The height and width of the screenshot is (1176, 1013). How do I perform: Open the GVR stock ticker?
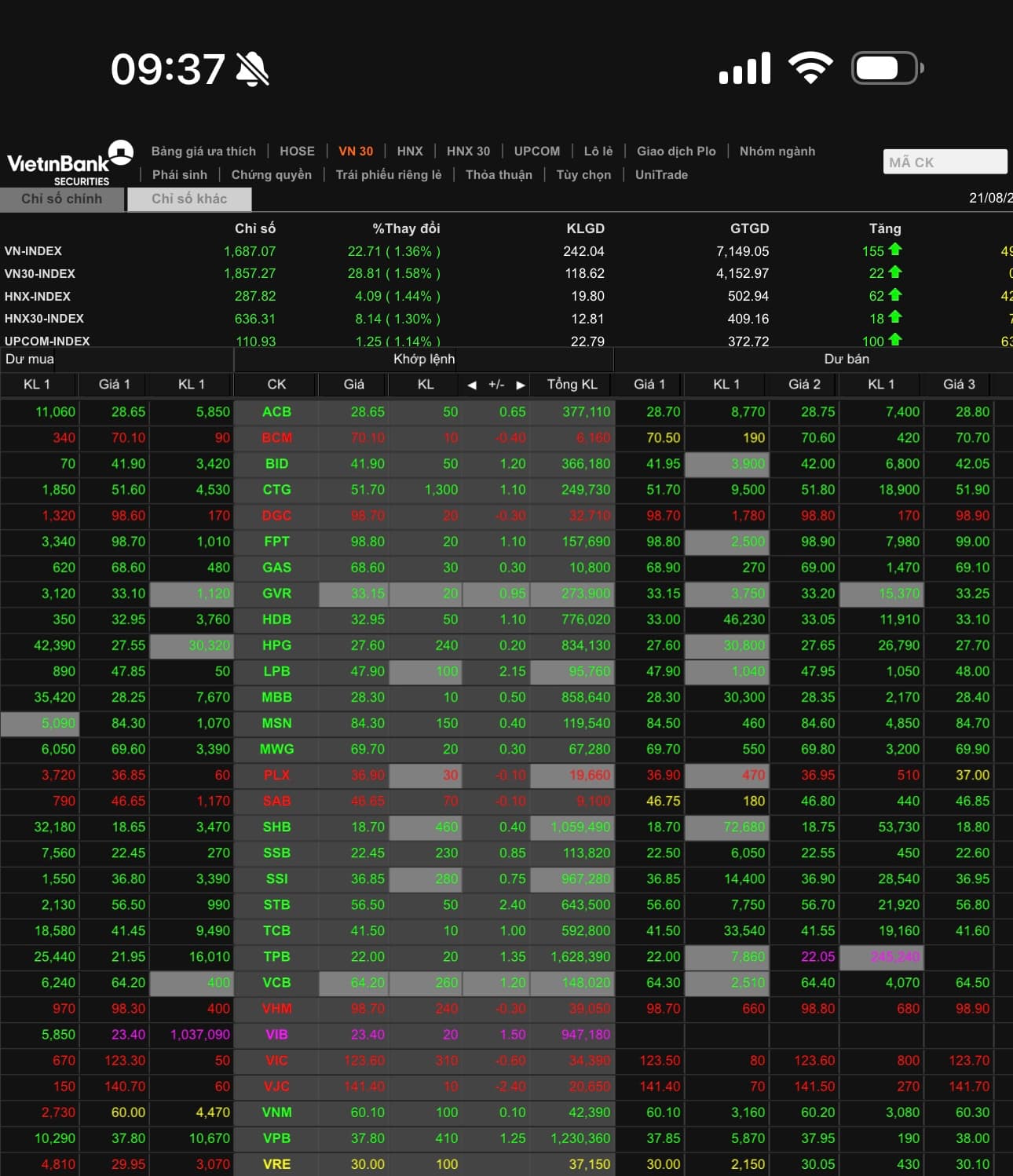[x=276, y=593]
